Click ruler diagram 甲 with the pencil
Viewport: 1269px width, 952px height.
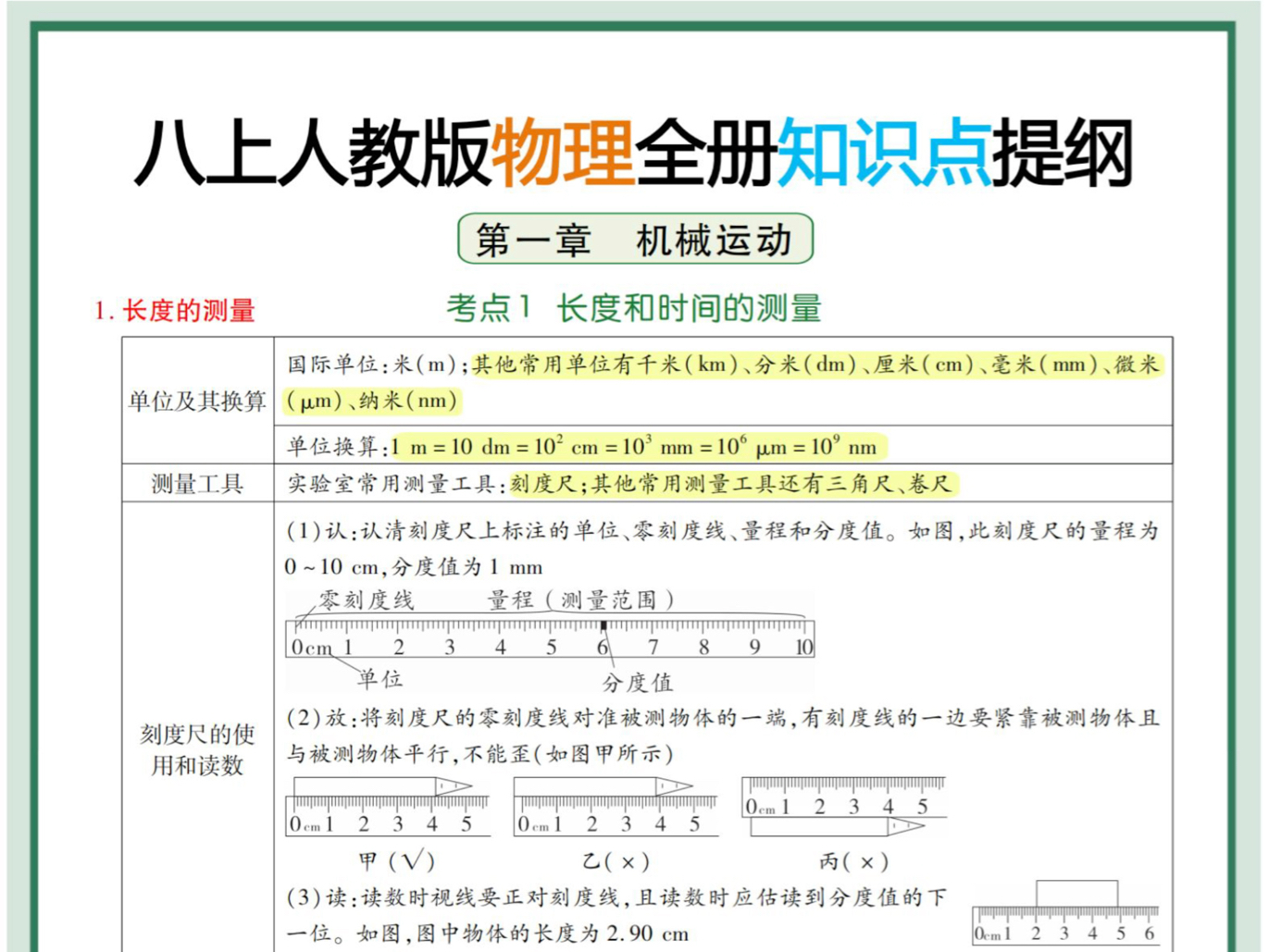click(x=388, y=806)
